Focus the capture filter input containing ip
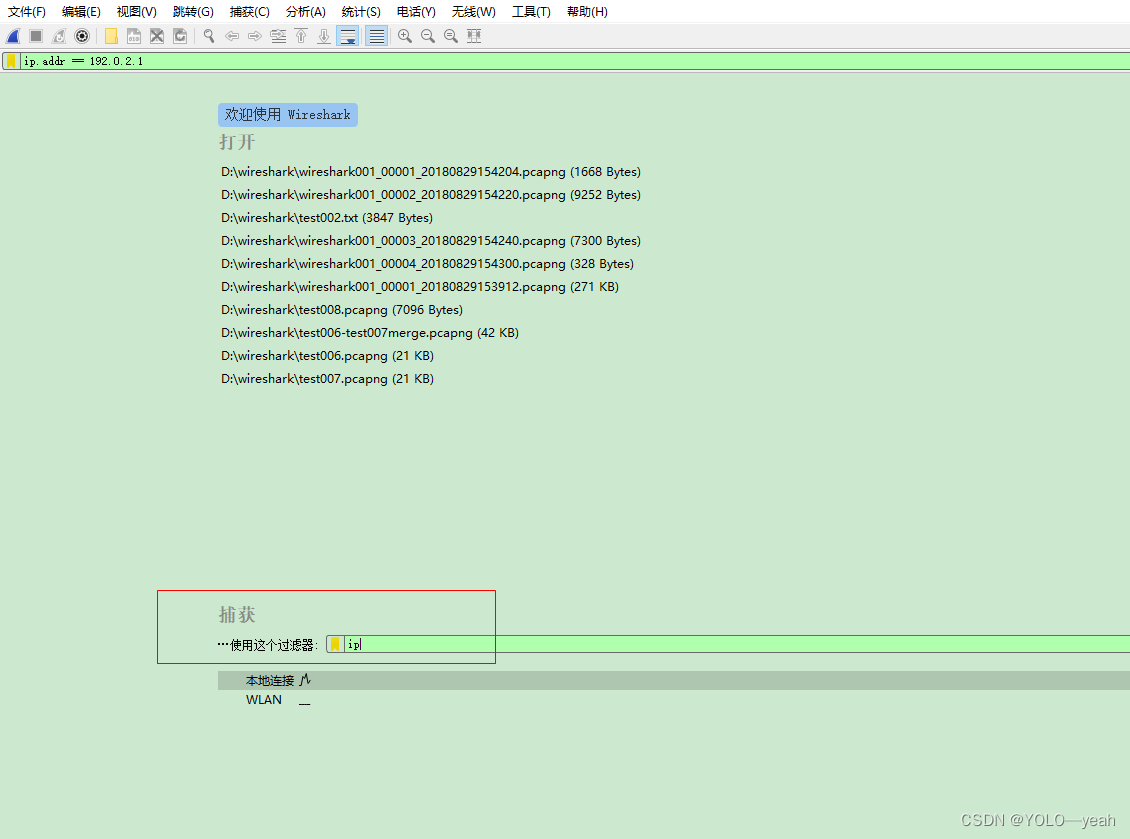 pyautogui.click(x=737, y=644)
